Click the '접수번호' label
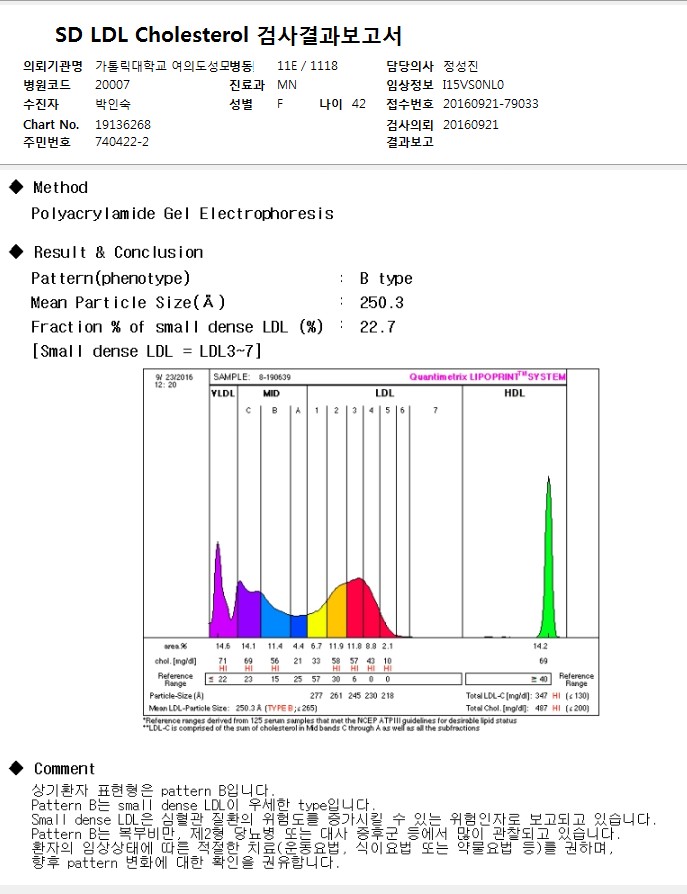Viewport: 687px width, 894px height. pos(409,104)
